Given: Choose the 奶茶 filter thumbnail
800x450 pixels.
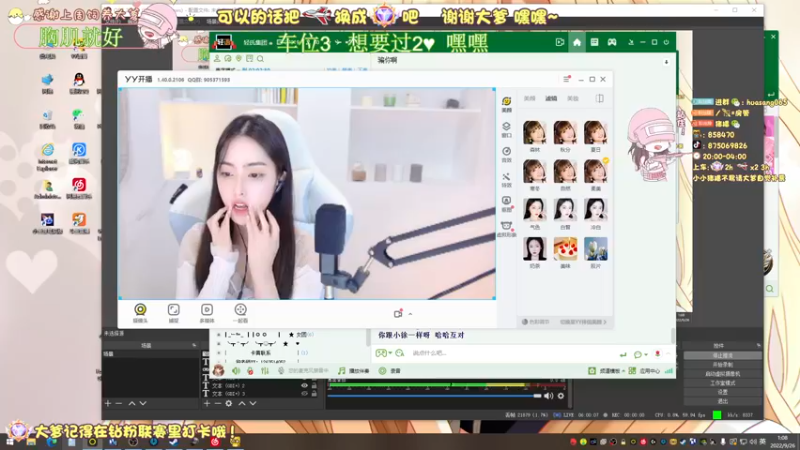Looking at the screenshot, I should (x=535, y=249).
